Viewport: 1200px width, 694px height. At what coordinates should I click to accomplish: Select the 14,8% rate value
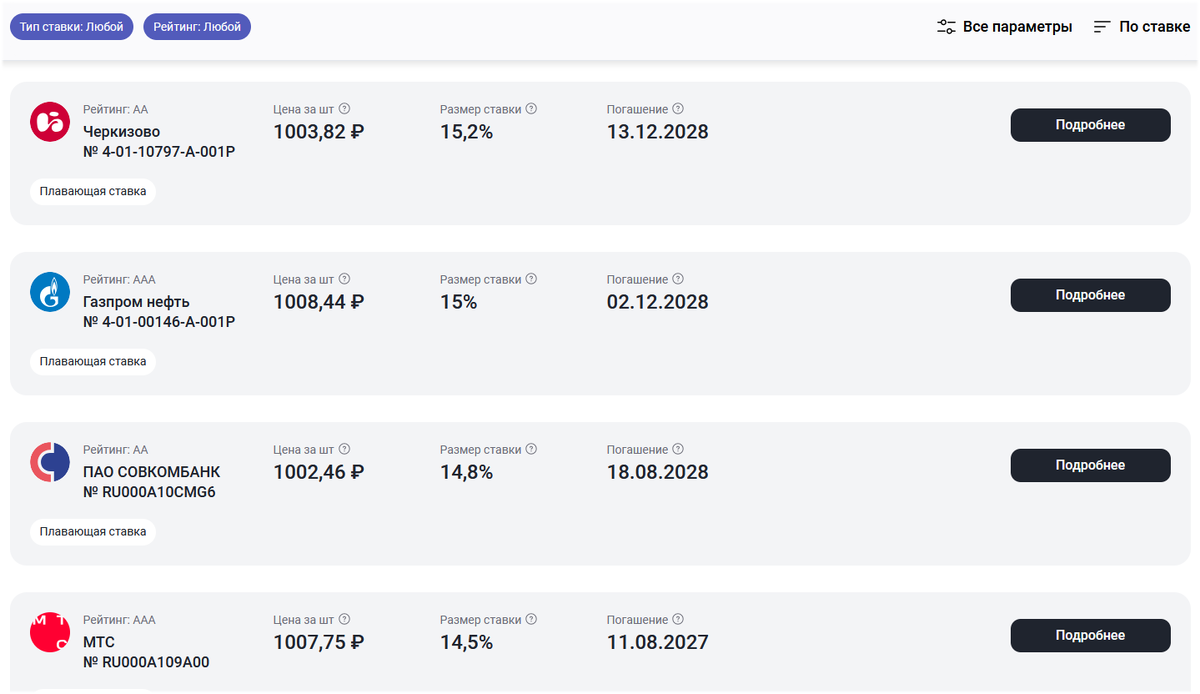coord(466,471)
